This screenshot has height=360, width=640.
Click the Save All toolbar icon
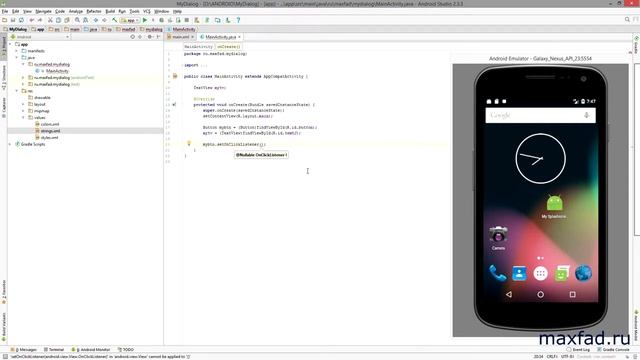pos(13,20)
